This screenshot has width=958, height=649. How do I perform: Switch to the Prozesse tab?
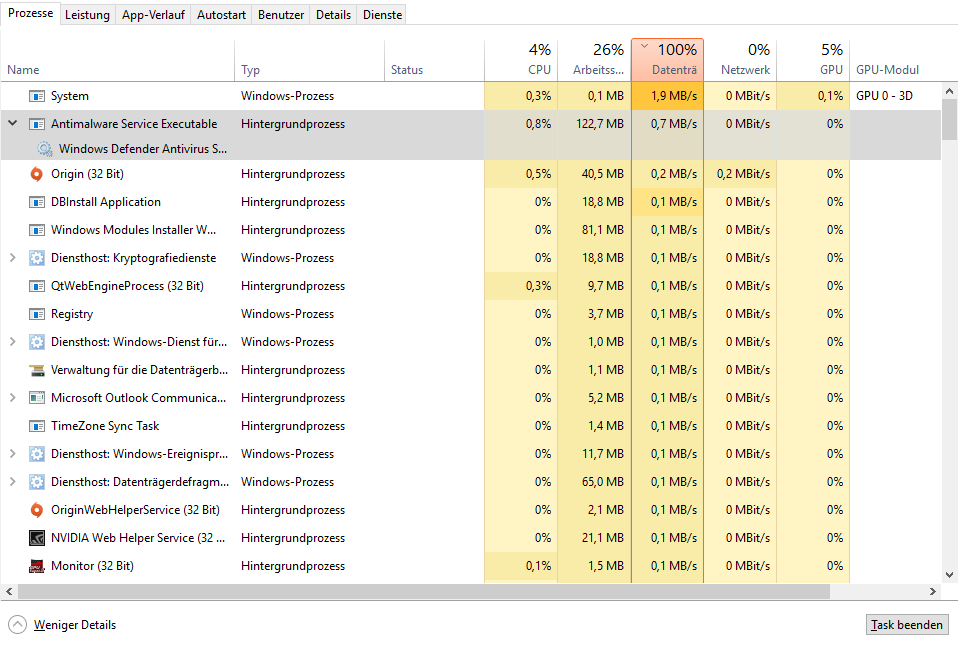(31, 13)
